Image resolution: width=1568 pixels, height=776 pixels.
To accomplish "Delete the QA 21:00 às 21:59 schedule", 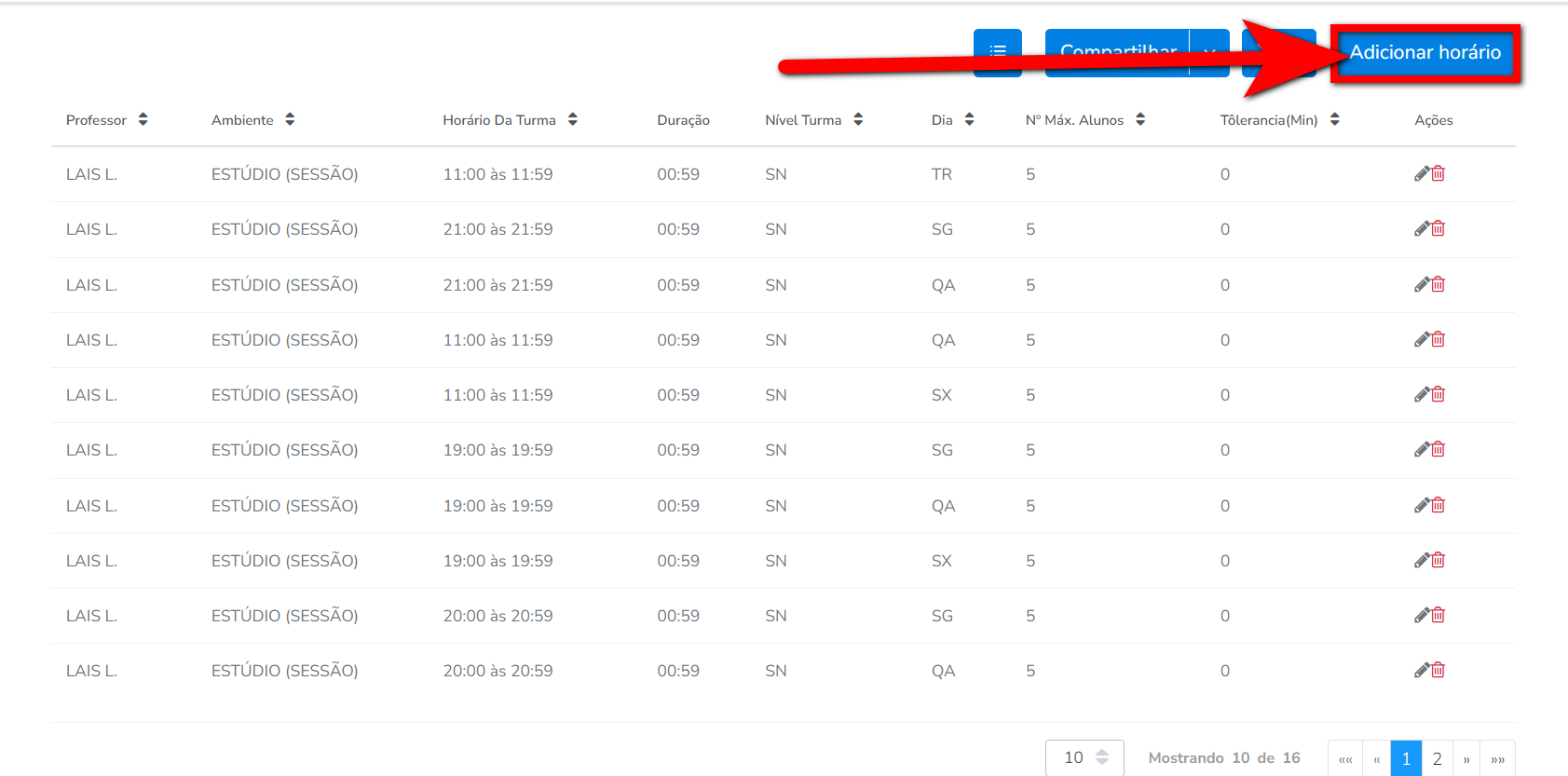I will (x=1438, y=285).
